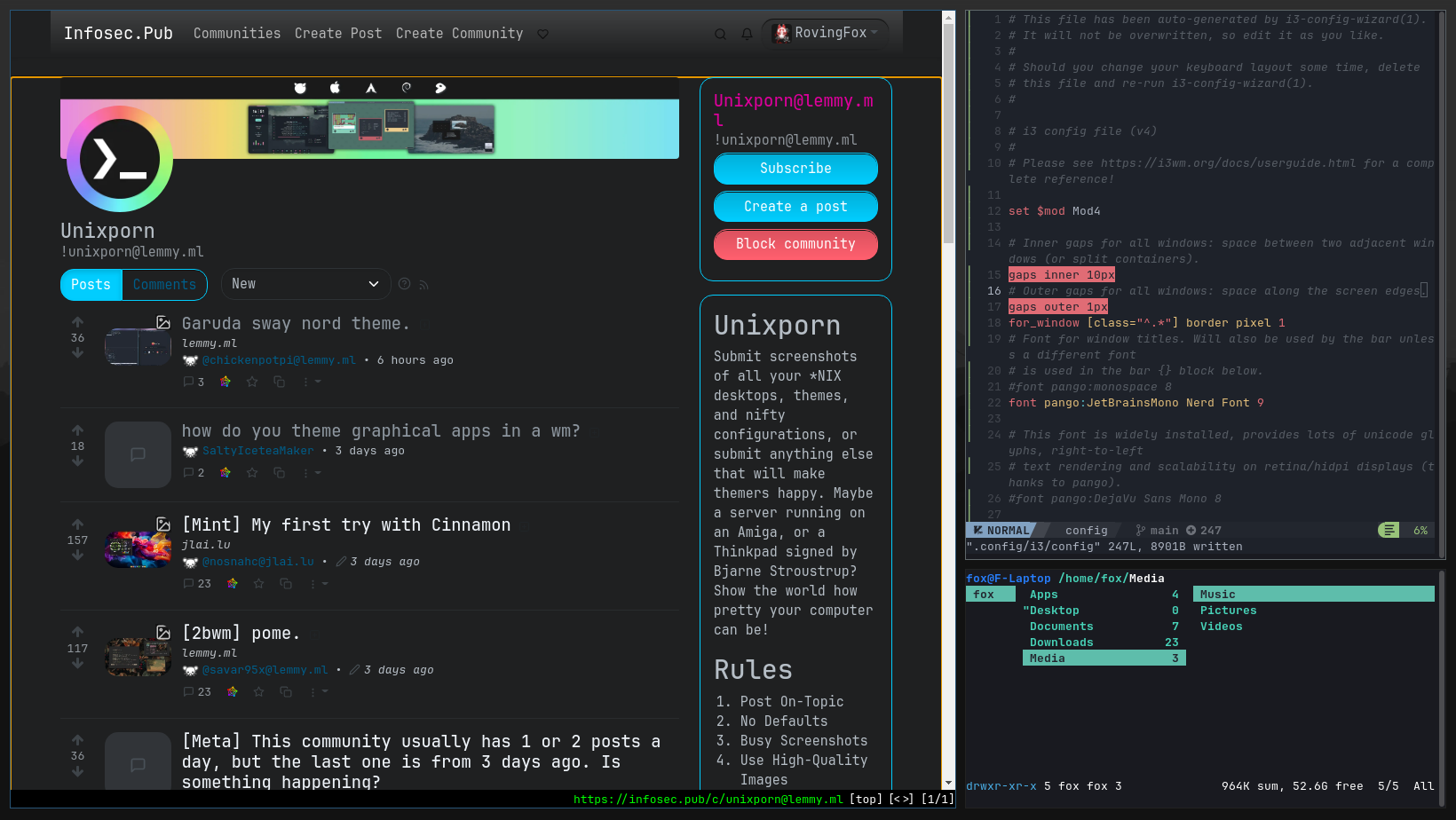
Task: Click 'set $mod Mod4' line in Vim
Action: (x=1054, y=211)
